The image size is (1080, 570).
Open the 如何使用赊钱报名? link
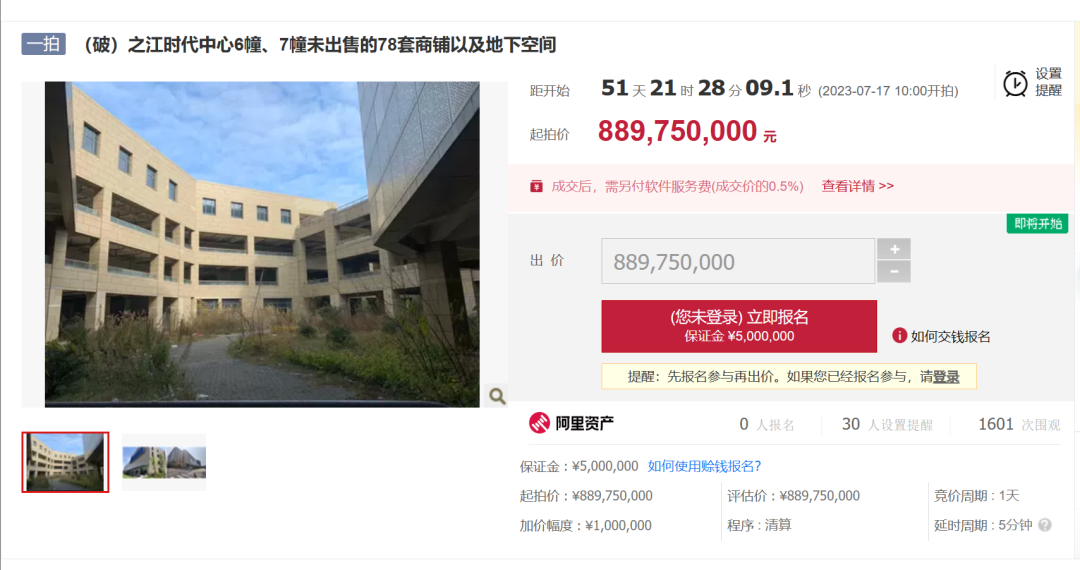click(704, 466)
